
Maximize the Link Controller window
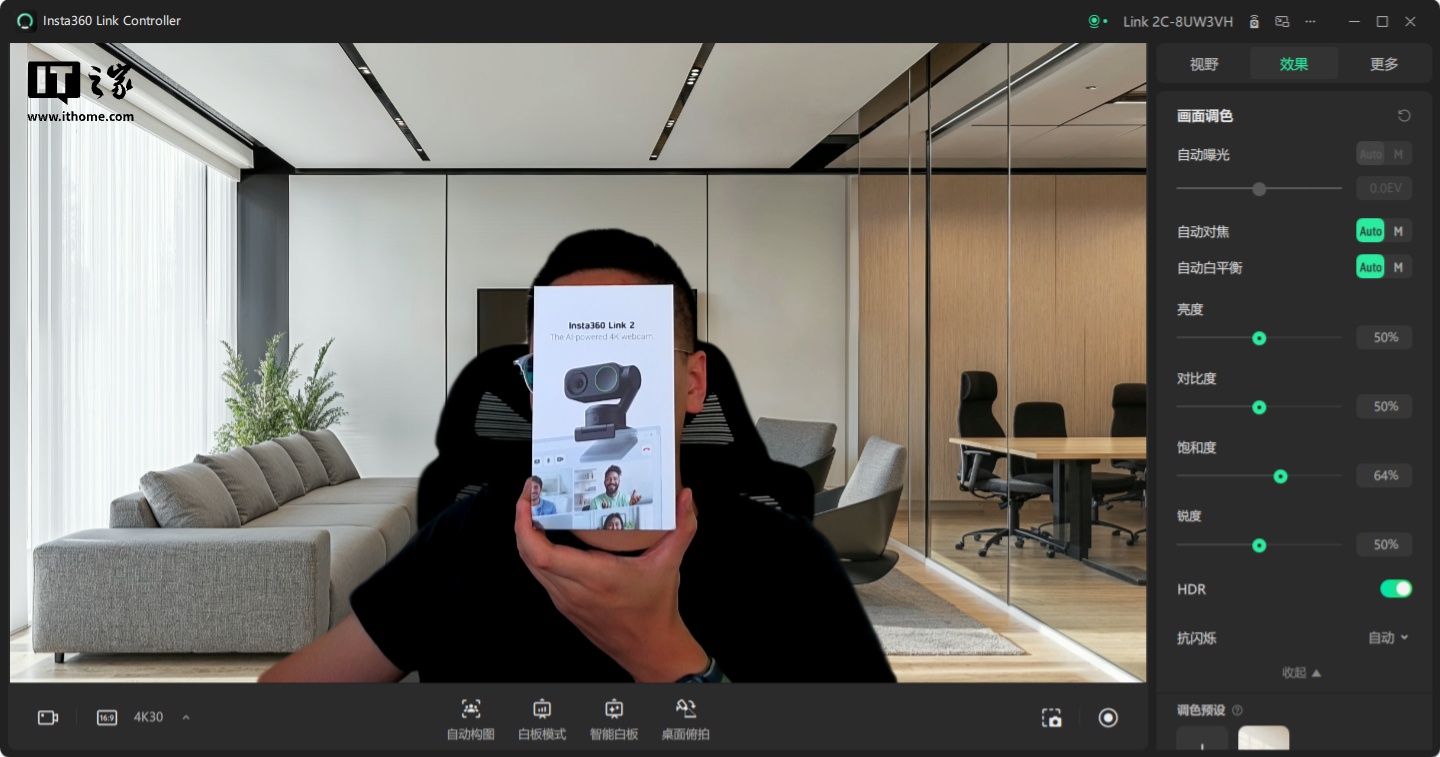pos(1382,21)
